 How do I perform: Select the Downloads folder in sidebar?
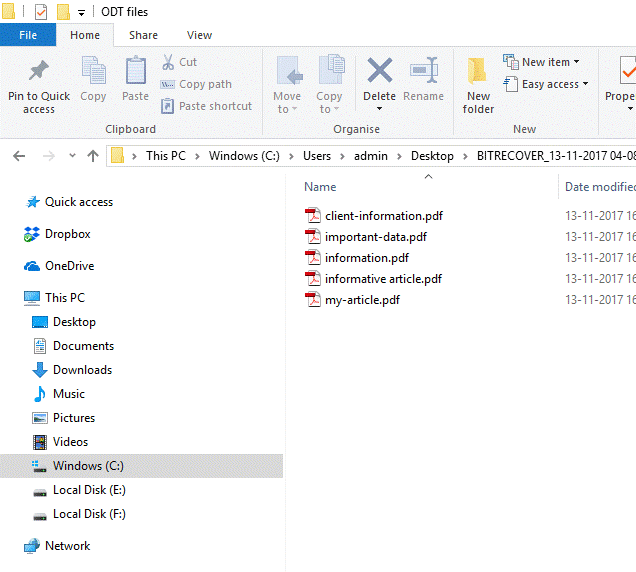(82, 370)
